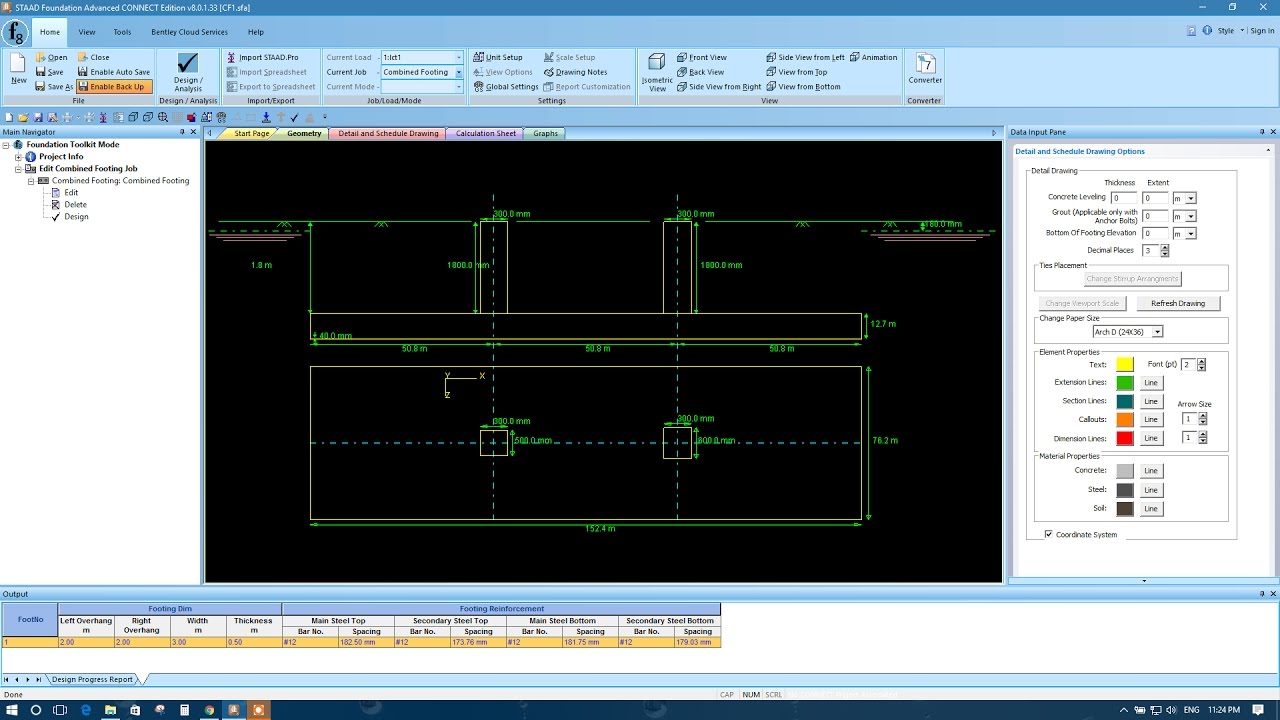This screenshot has height=720, width=1280.
Task: Launch the Converter tool
Action: tap(923, 71)
